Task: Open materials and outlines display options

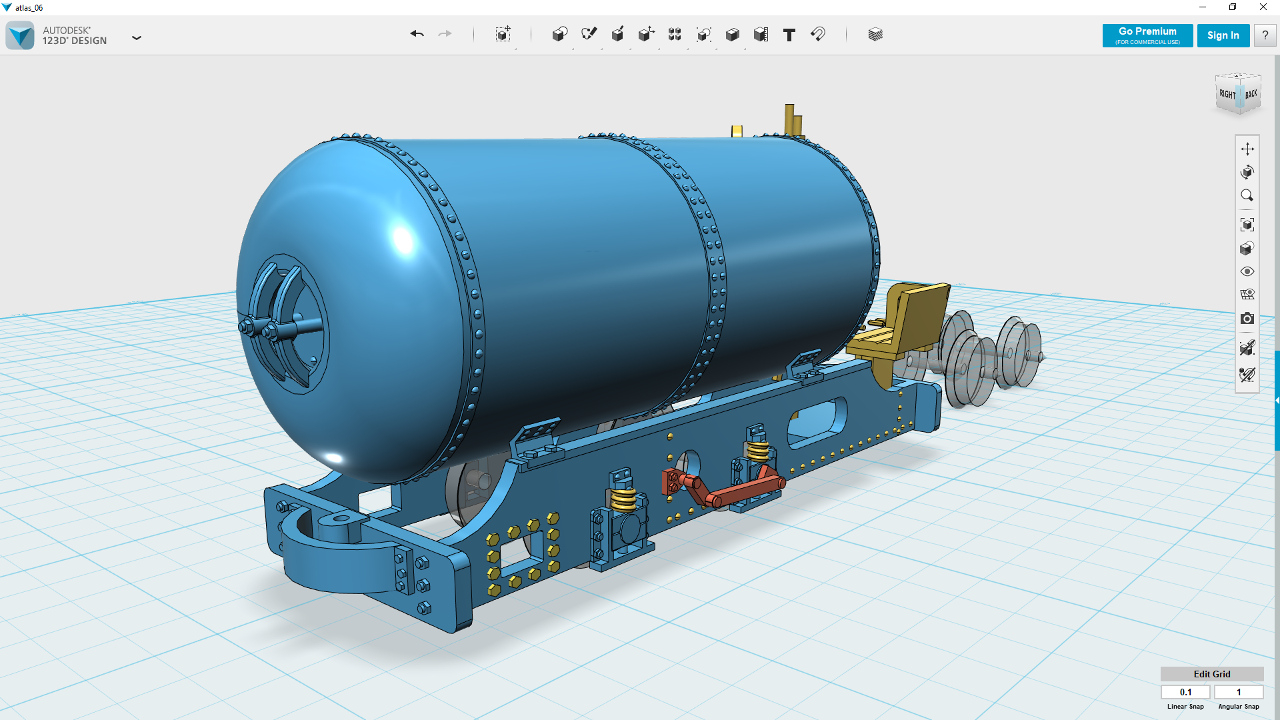Action: (1247, 248)
